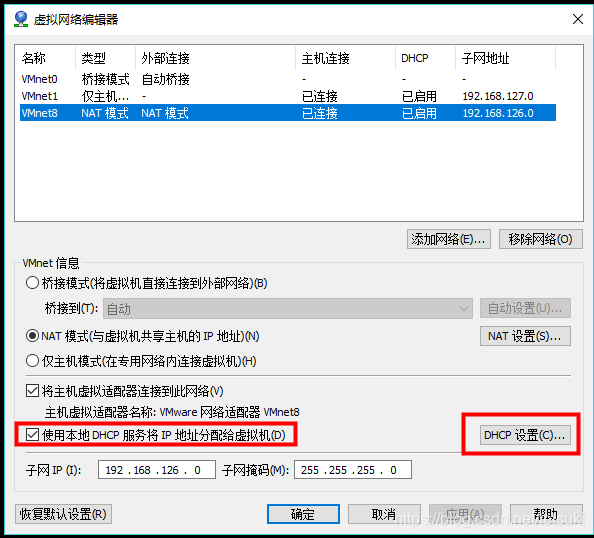The height and width of the screenshot is (538, 594).
Task: Click subnet address 192.168.127.0 cell
Action: pyautogui.click(x=498, y=96)
